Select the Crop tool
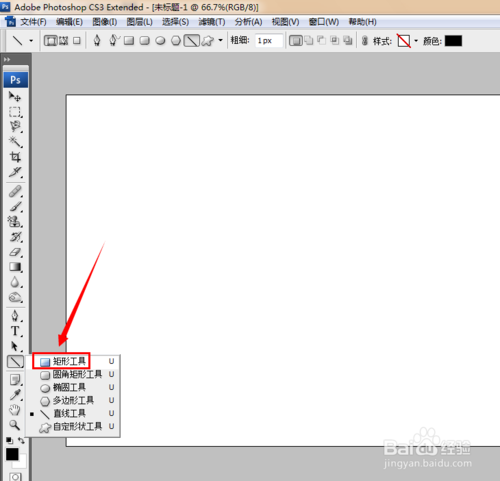 click(15, 157)
